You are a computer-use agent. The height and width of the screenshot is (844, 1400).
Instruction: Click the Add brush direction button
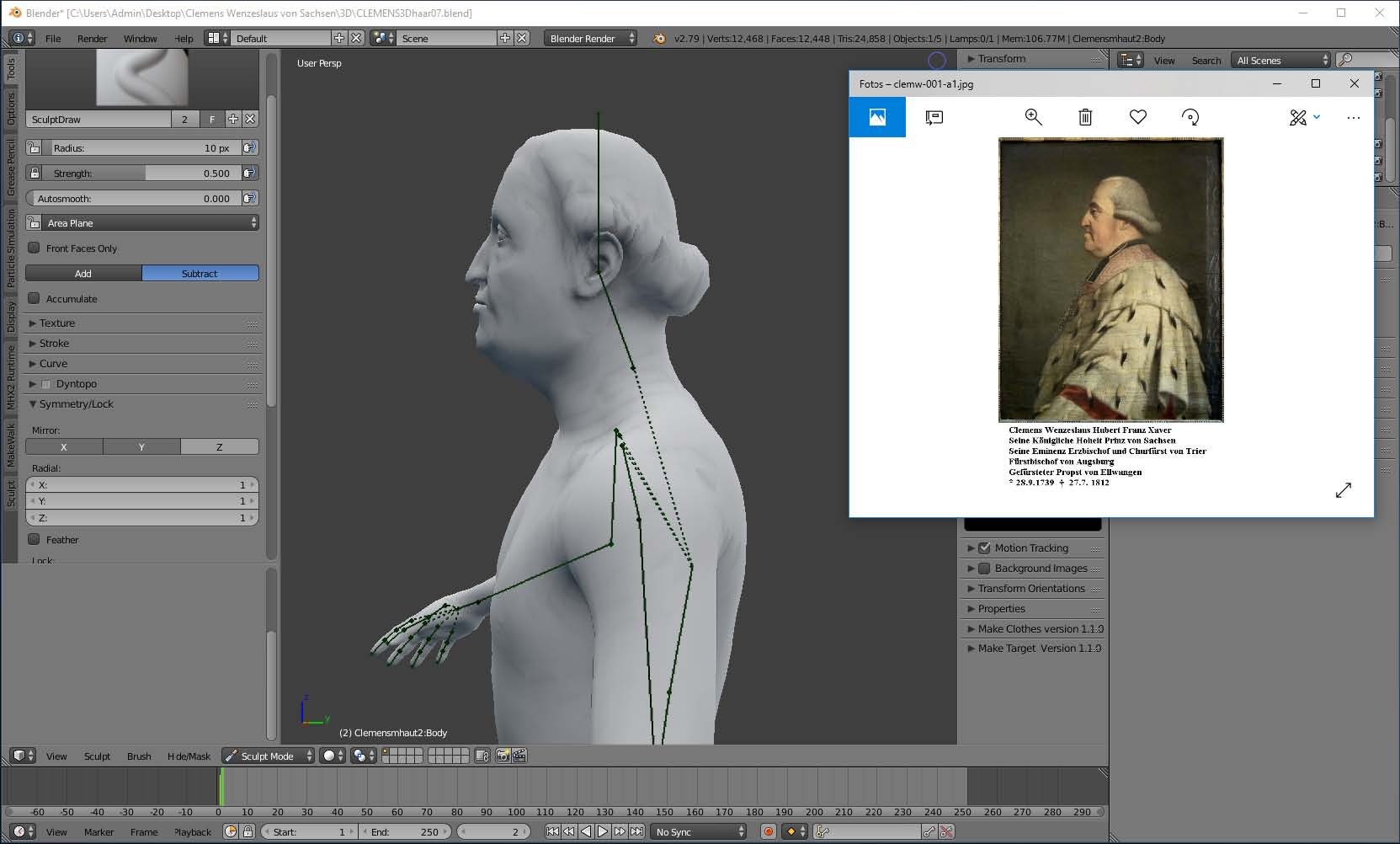pyautogui.click(x=83, y=273)
